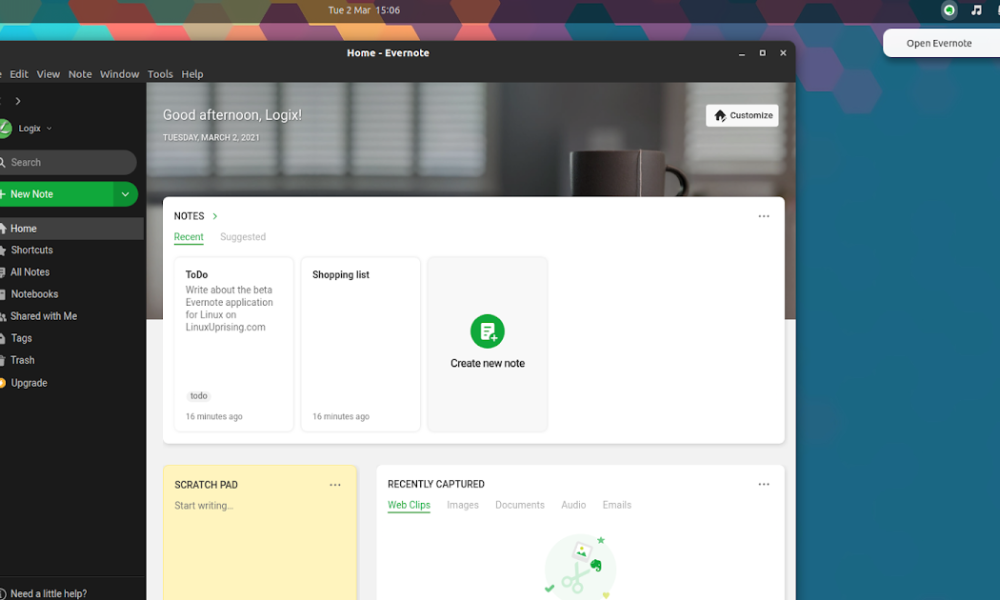This screenshot has height=600, width=1000.
Task: Select the Web Clips tab
Action: coord(409,505)
